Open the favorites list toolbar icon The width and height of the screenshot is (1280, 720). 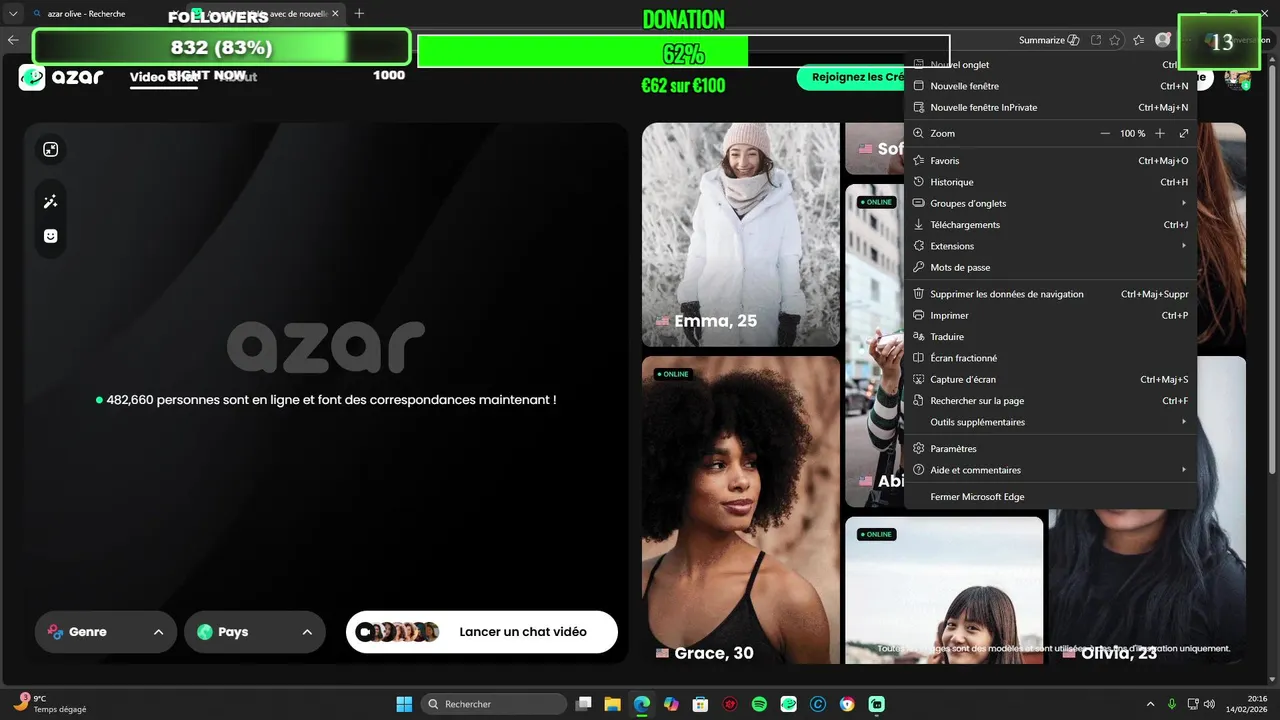[1139, 40]
